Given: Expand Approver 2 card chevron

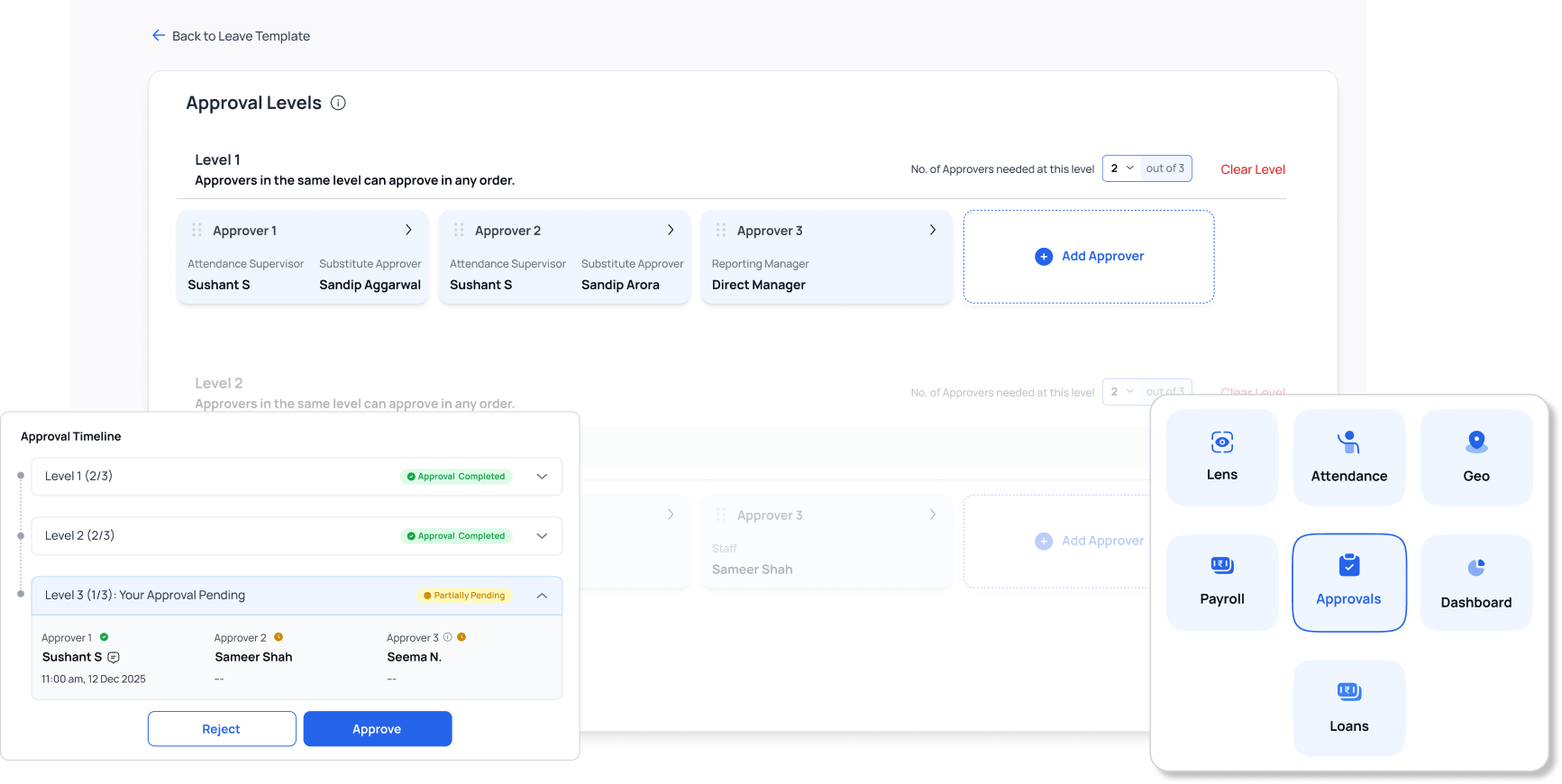Looking at the screenshot, I should coord(671,230).
